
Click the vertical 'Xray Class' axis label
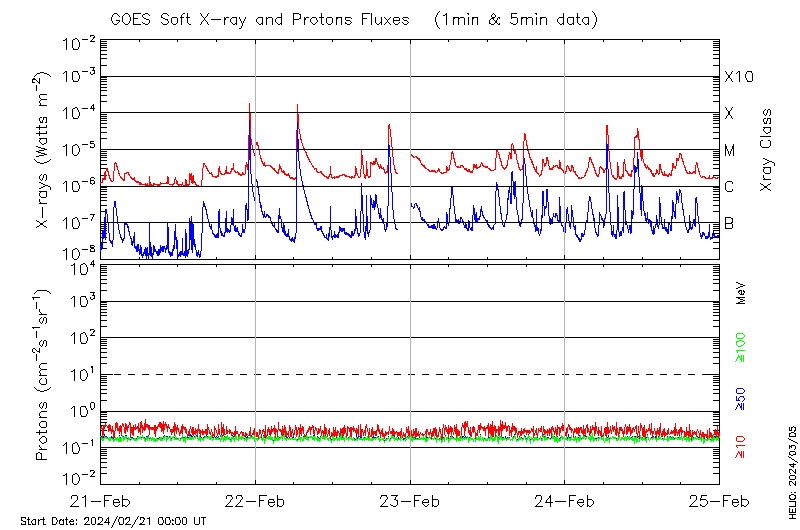point(766,150)
